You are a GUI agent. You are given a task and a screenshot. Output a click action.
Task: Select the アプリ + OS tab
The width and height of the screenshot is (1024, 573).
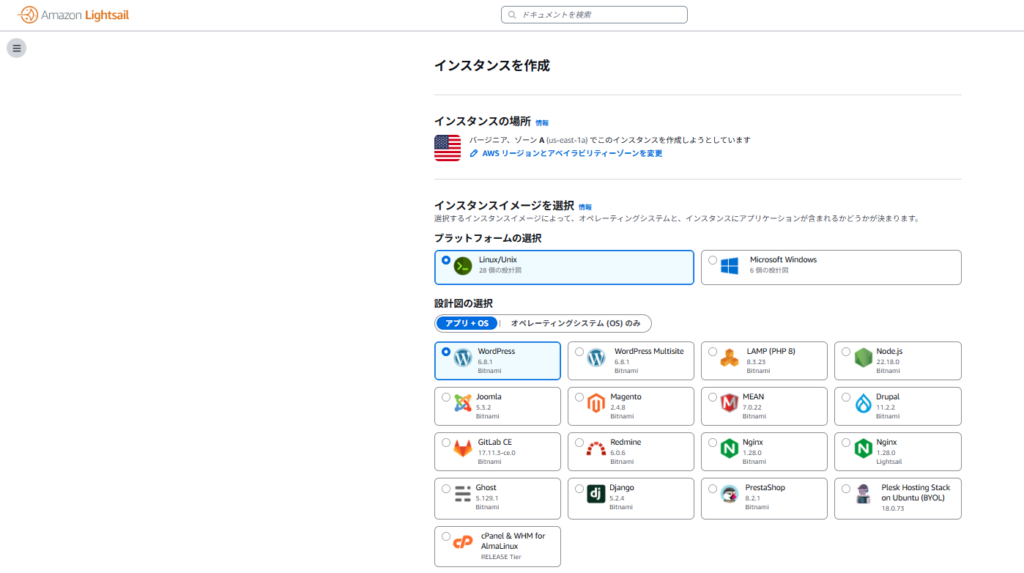coord(467,323)
